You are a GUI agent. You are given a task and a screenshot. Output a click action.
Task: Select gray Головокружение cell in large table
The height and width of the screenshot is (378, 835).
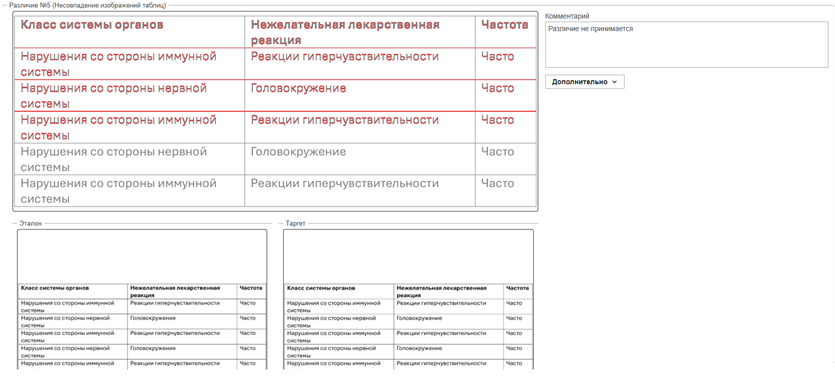pyautogui.click(x=298, y=152)
